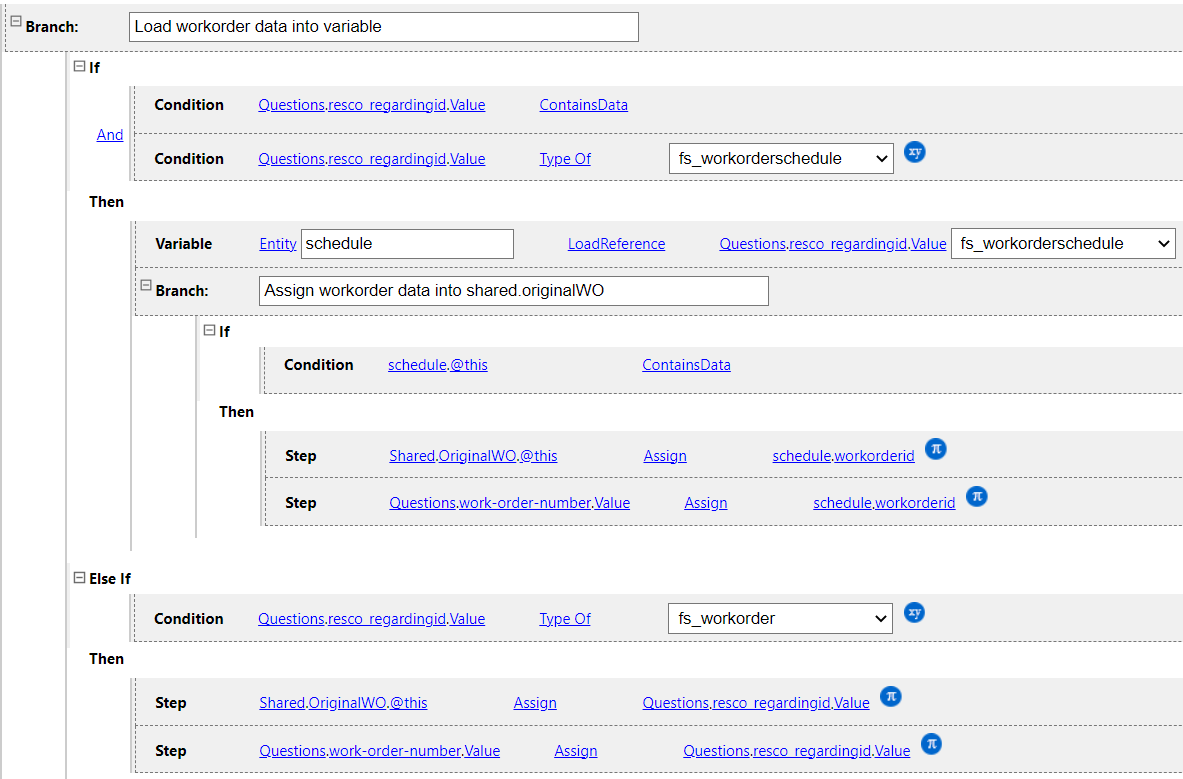Collapse the Else If block
This screenshot has width=1183, height=779.
pos(80,577)
